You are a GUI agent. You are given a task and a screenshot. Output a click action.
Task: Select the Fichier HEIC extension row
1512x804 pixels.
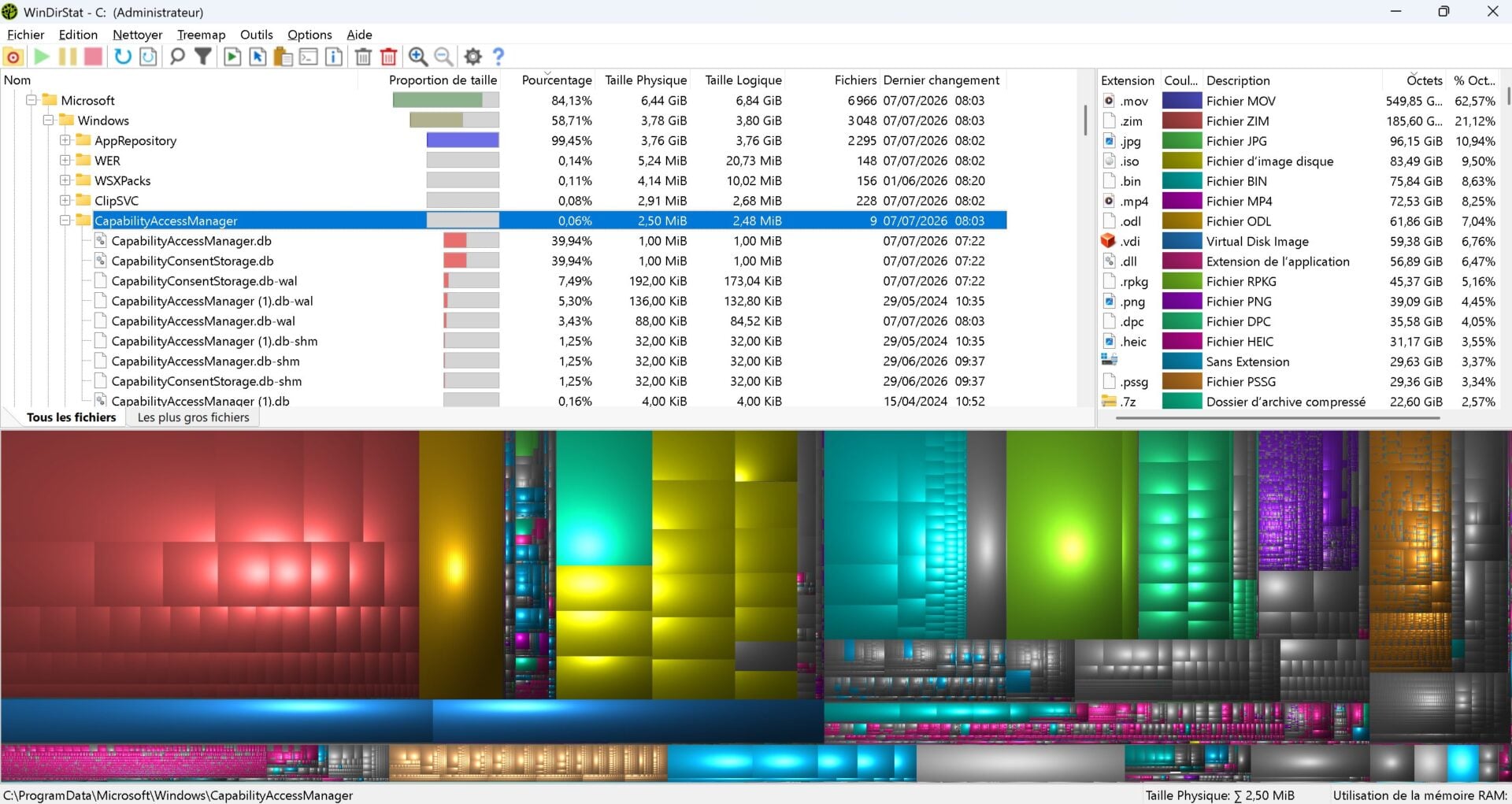point(1299,342)
